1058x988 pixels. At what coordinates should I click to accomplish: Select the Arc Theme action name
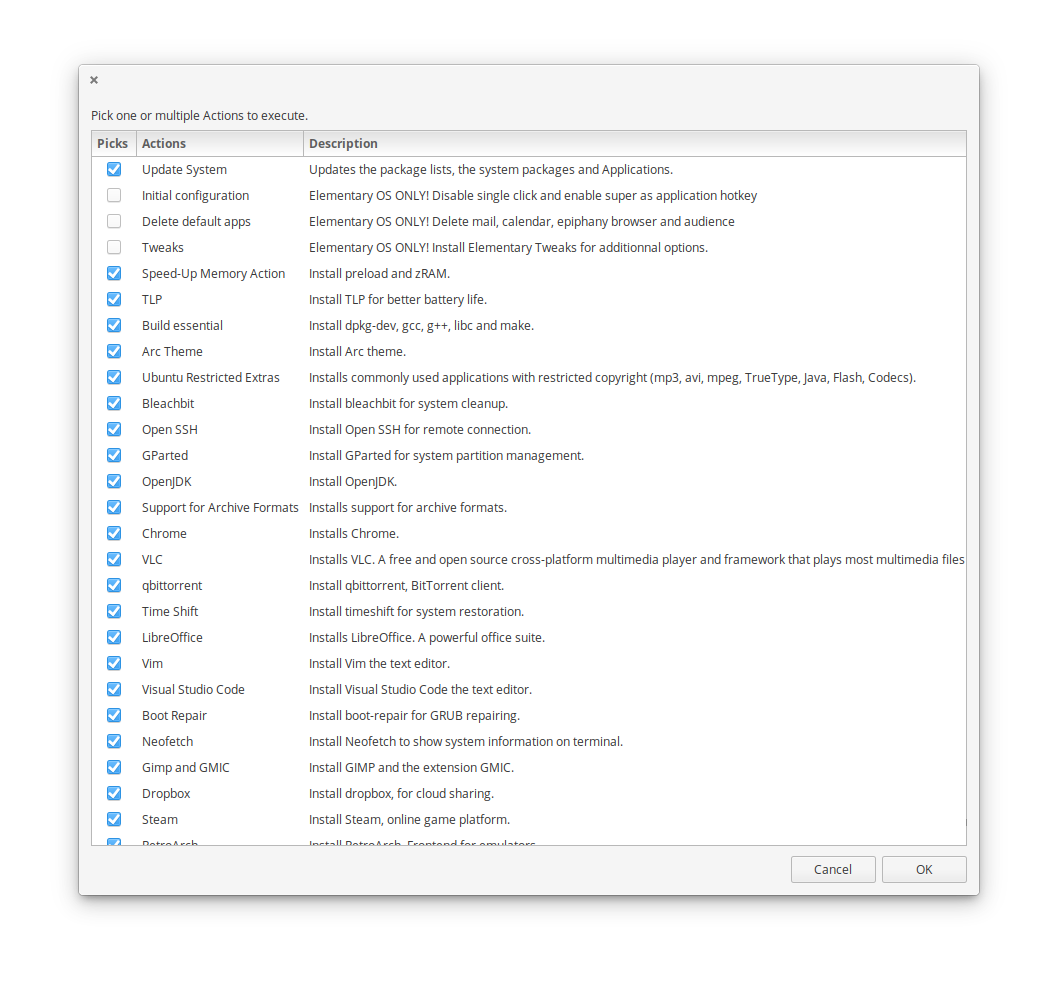pos(172,351)
